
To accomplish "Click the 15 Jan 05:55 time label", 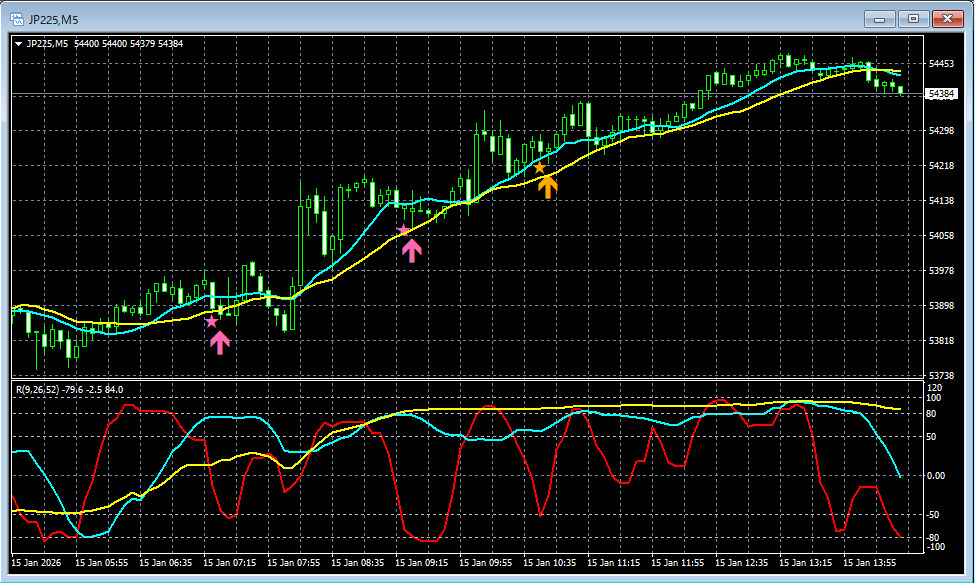I will pyautogui.click(x=101, y=562).
